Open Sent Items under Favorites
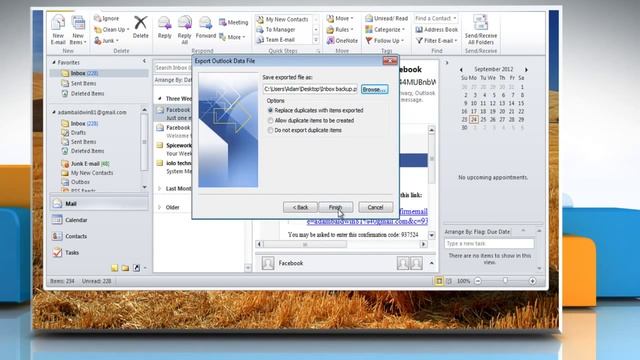Image resolution: width=640 pixels, height=360 pixels. tap(83, 83)
